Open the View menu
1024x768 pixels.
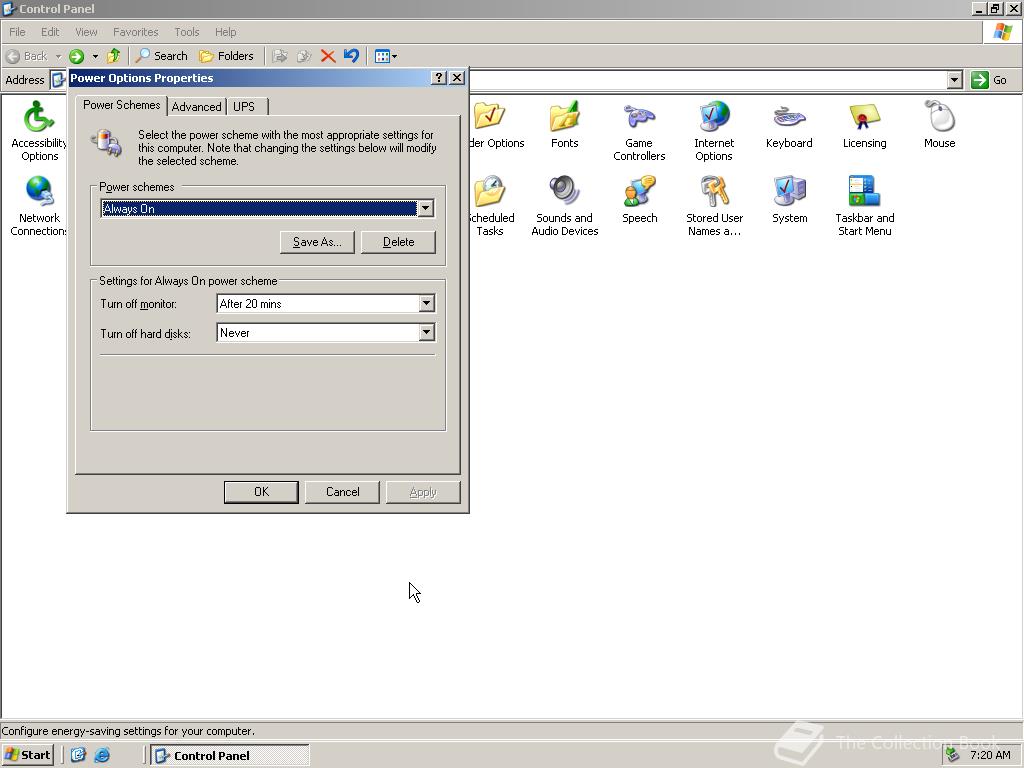coord(86,32)
